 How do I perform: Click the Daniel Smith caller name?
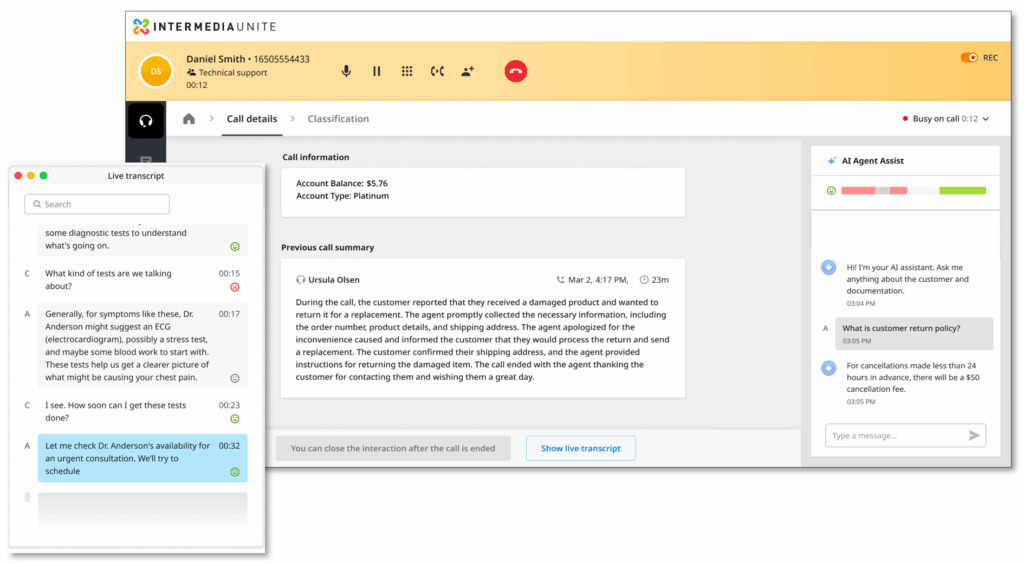coord(216,59)
